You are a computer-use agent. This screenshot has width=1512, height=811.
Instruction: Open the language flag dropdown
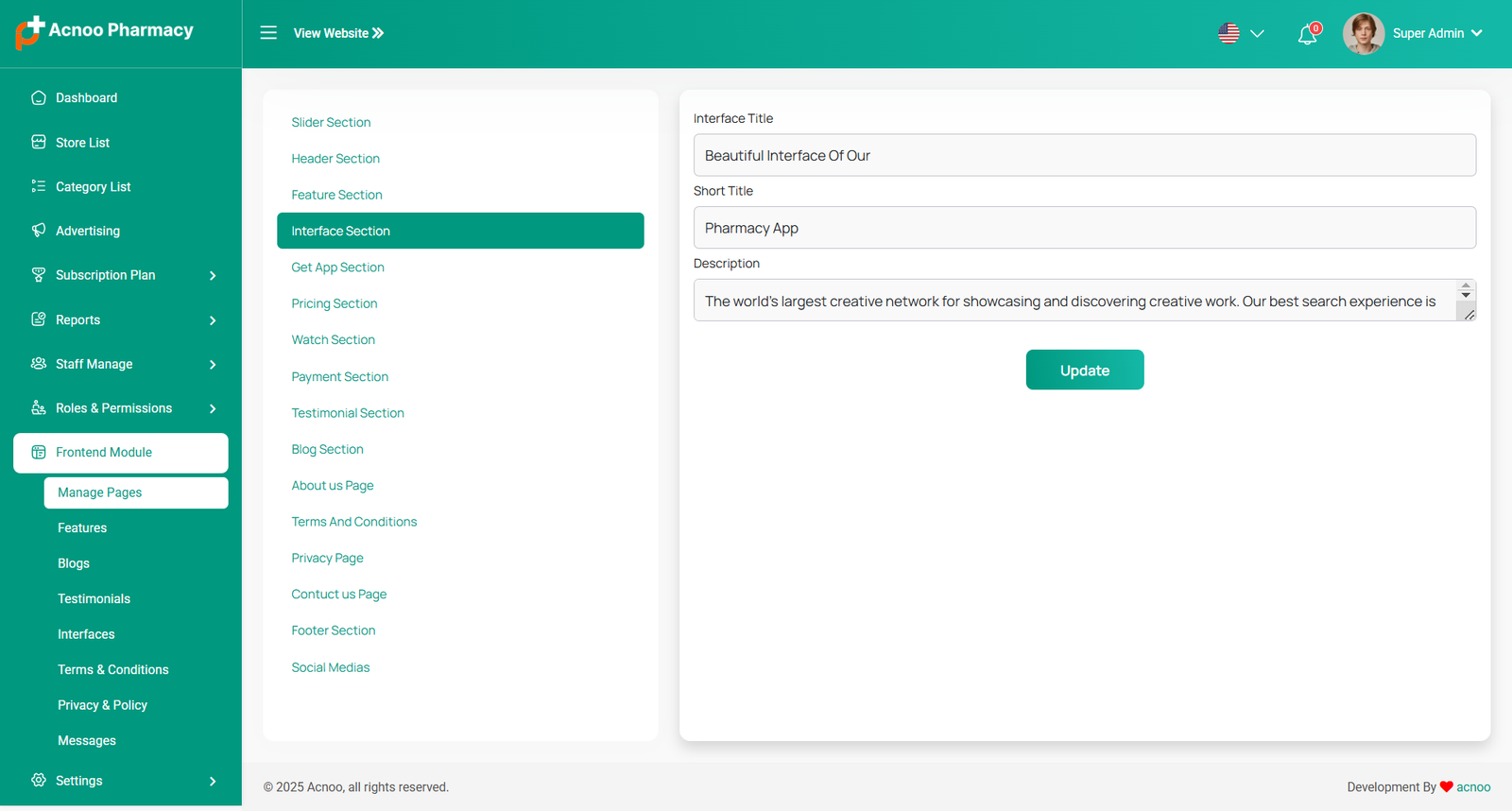(1241, 34)
